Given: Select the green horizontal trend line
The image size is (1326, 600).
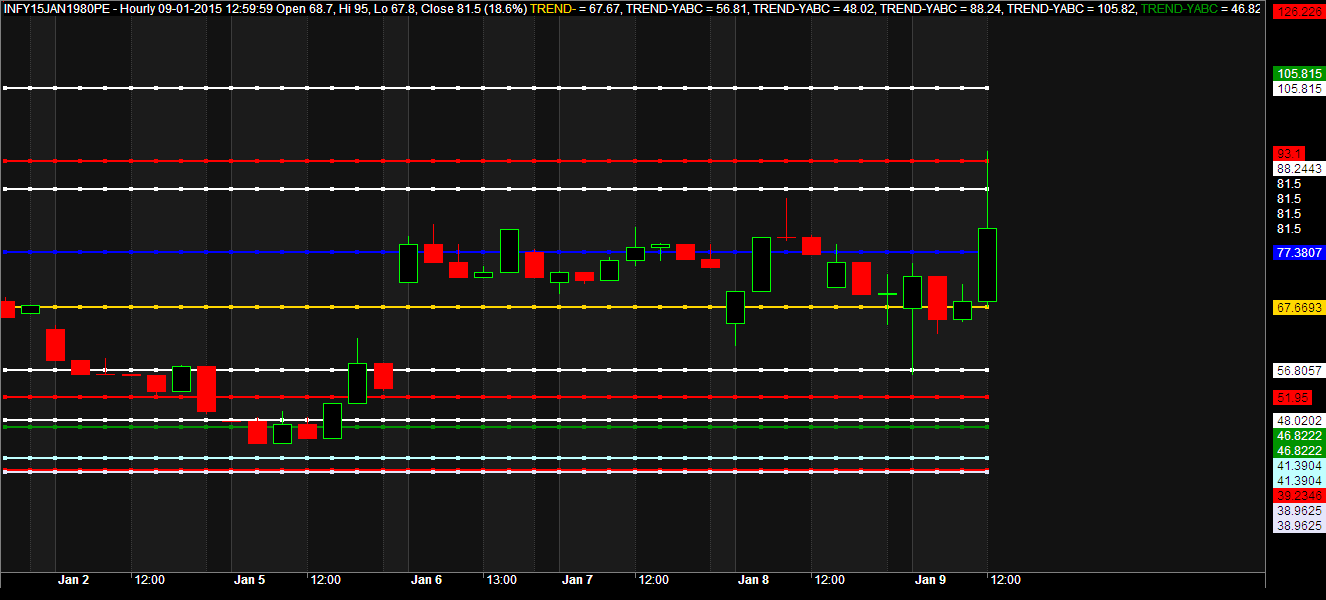Looking at the screenshot, I should click(496, 427).
